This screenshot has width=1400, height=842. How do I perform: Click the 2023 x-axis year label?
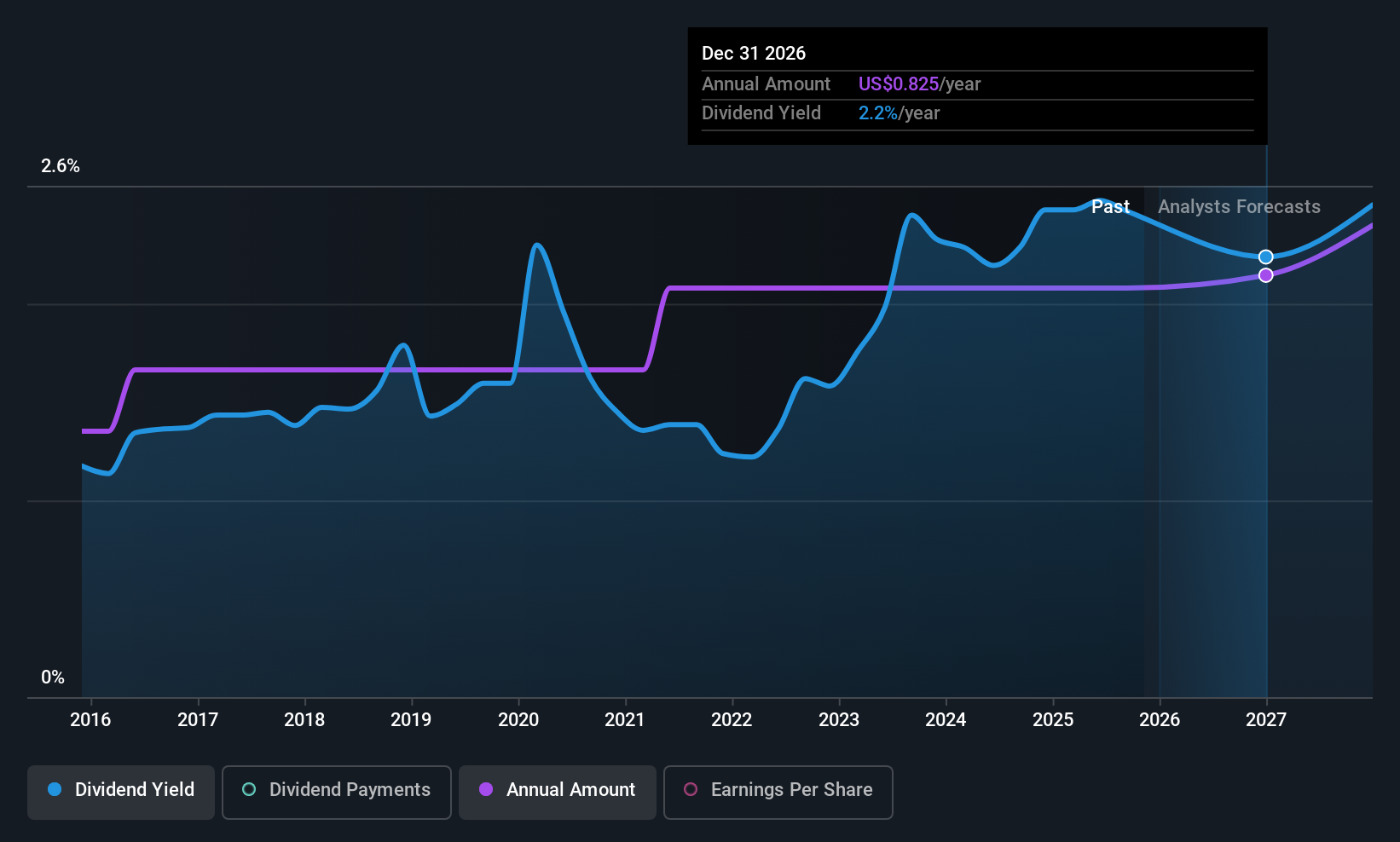pyautogui.click(x=839, y=720)
